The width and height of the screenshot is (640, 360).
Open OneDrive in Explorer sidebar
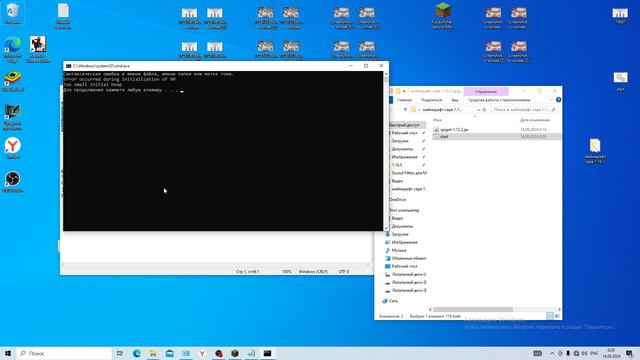point(398,200)
